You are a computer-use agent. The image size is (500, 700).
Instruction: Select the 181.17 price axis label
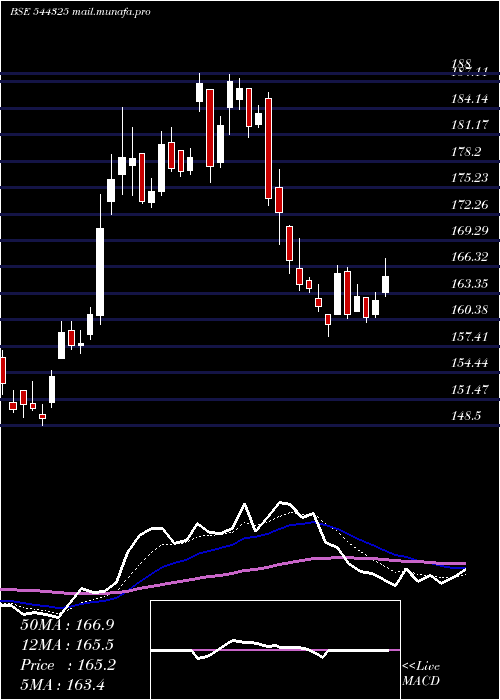(x=470, y=125)
